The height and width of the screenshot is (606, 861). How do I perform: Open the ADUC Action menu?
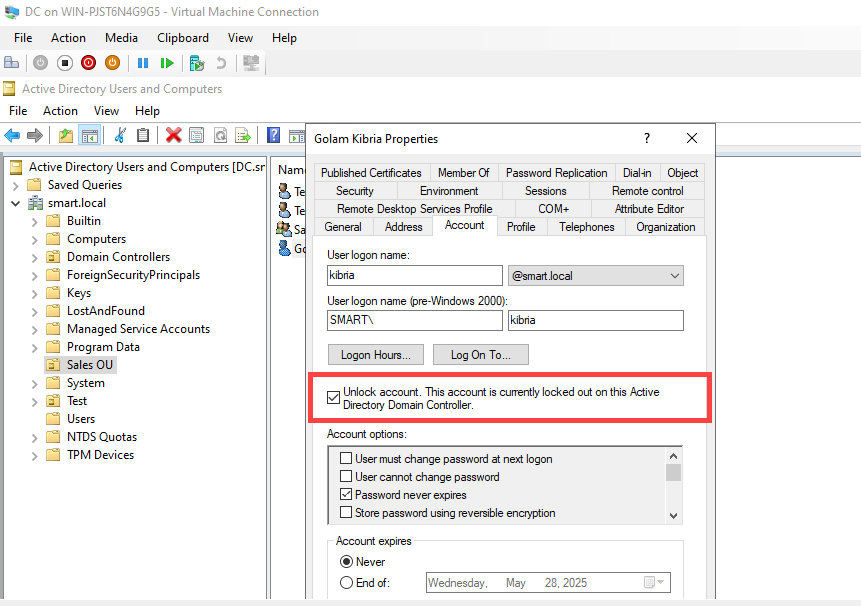tap(60, 111)
